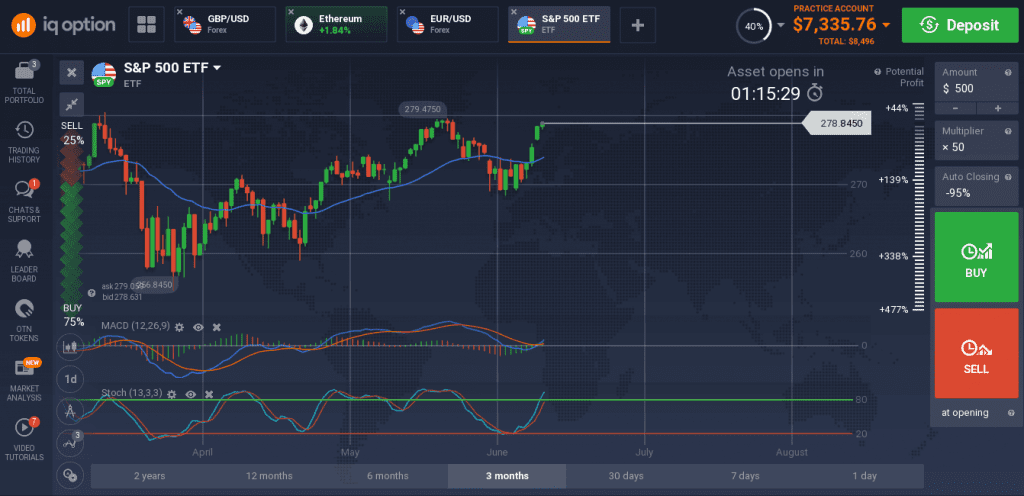
Task: Select the S&P 500 ETF tab
Action: (x=559, y=25)
